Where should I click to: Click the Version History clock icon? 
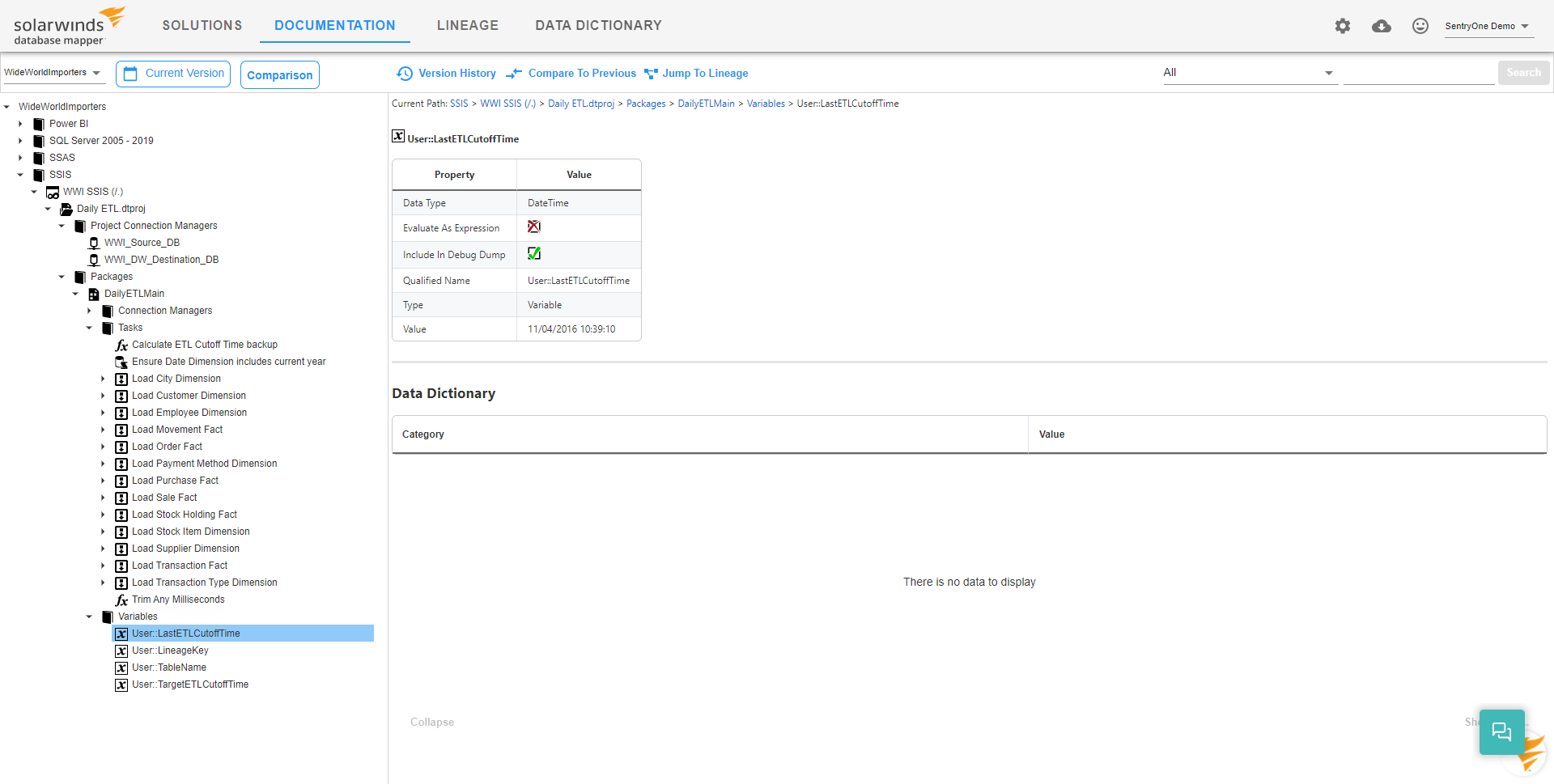click(405, 74)
